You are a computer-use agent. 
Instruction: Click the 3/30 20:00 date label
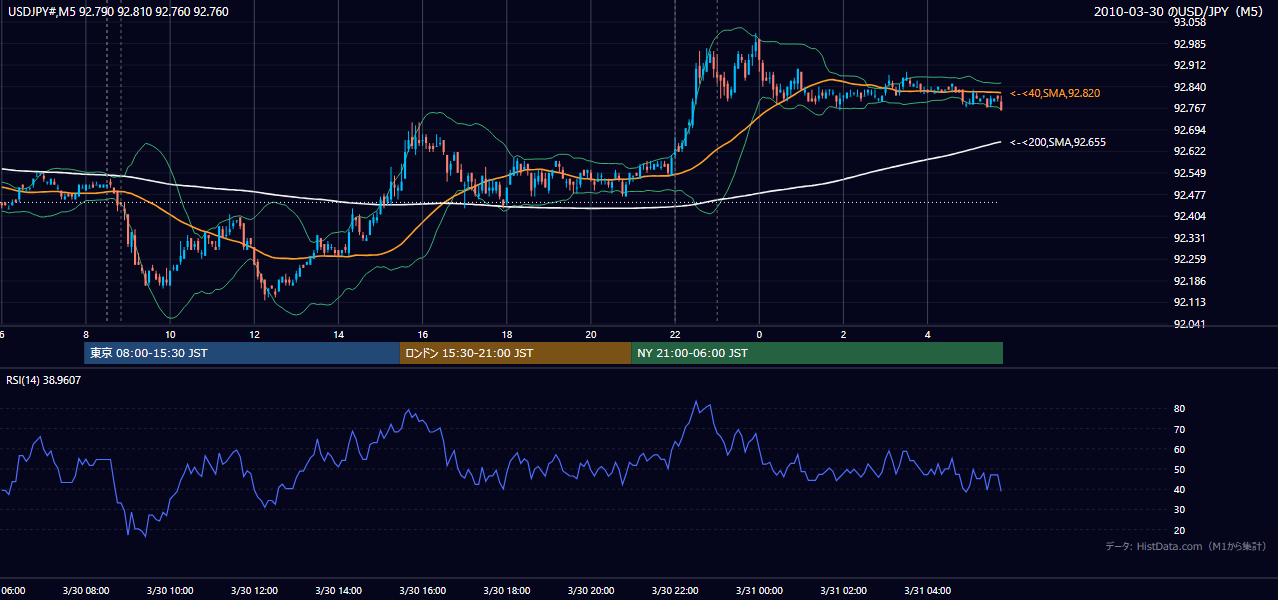pyautogui.click(x=590, y=590)
